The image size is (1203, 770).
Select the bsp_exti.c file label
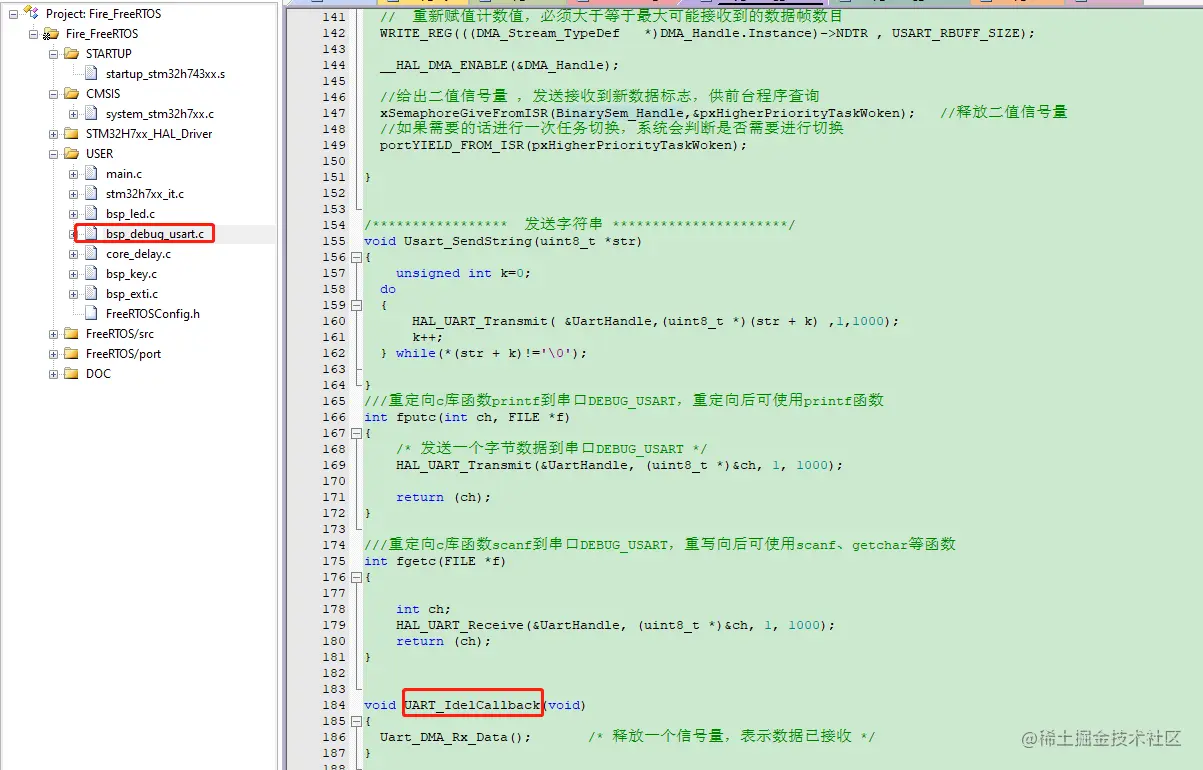(132, 293)
